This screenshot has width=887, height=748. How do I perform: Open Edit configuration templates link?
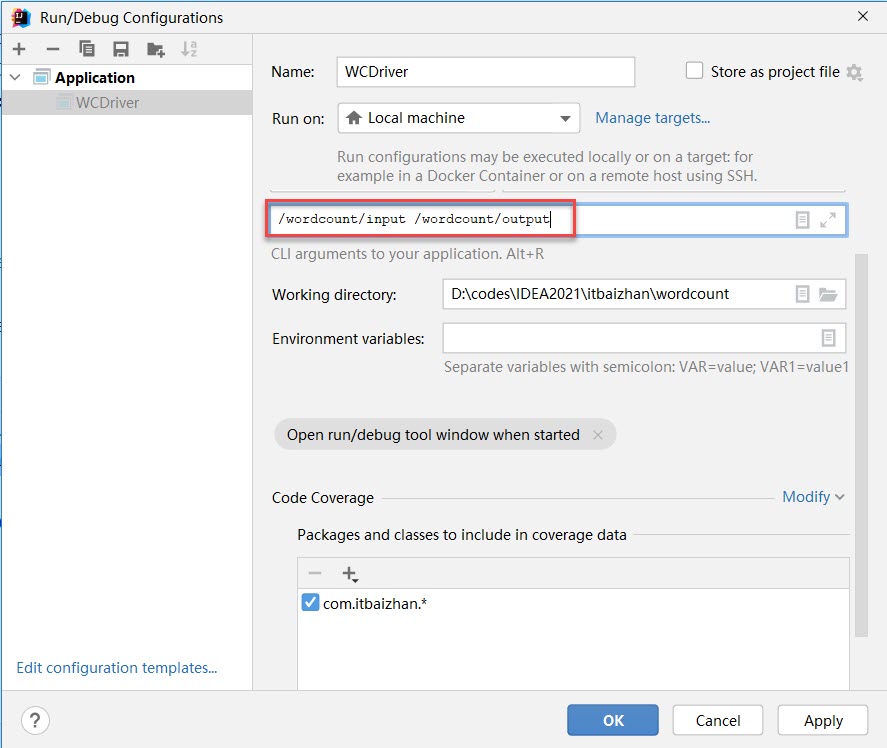pyautogui.click(x=117, y=668)
